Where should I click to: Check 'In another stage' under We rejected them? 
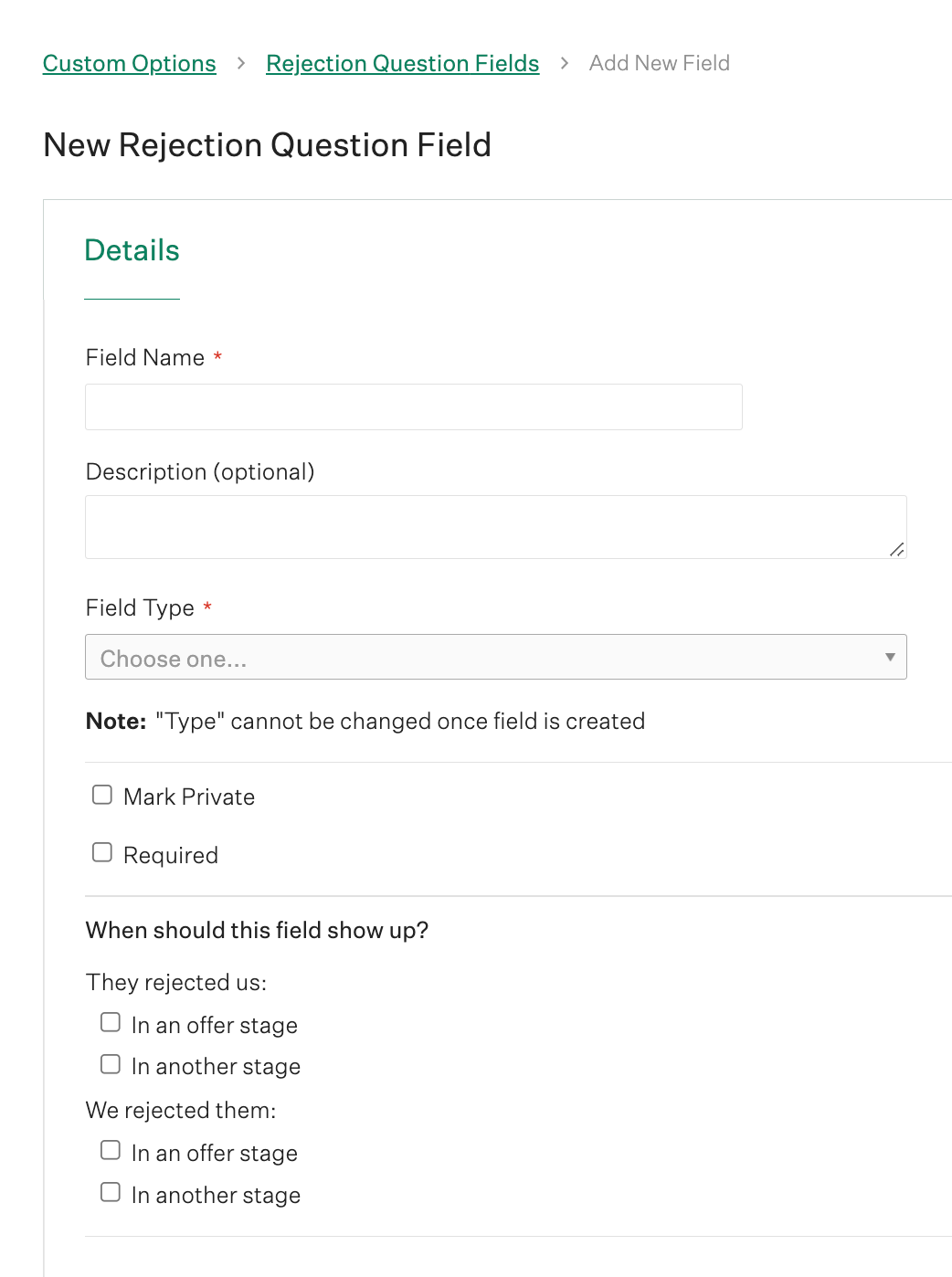pyautogui.click(x=110, y=1191)
